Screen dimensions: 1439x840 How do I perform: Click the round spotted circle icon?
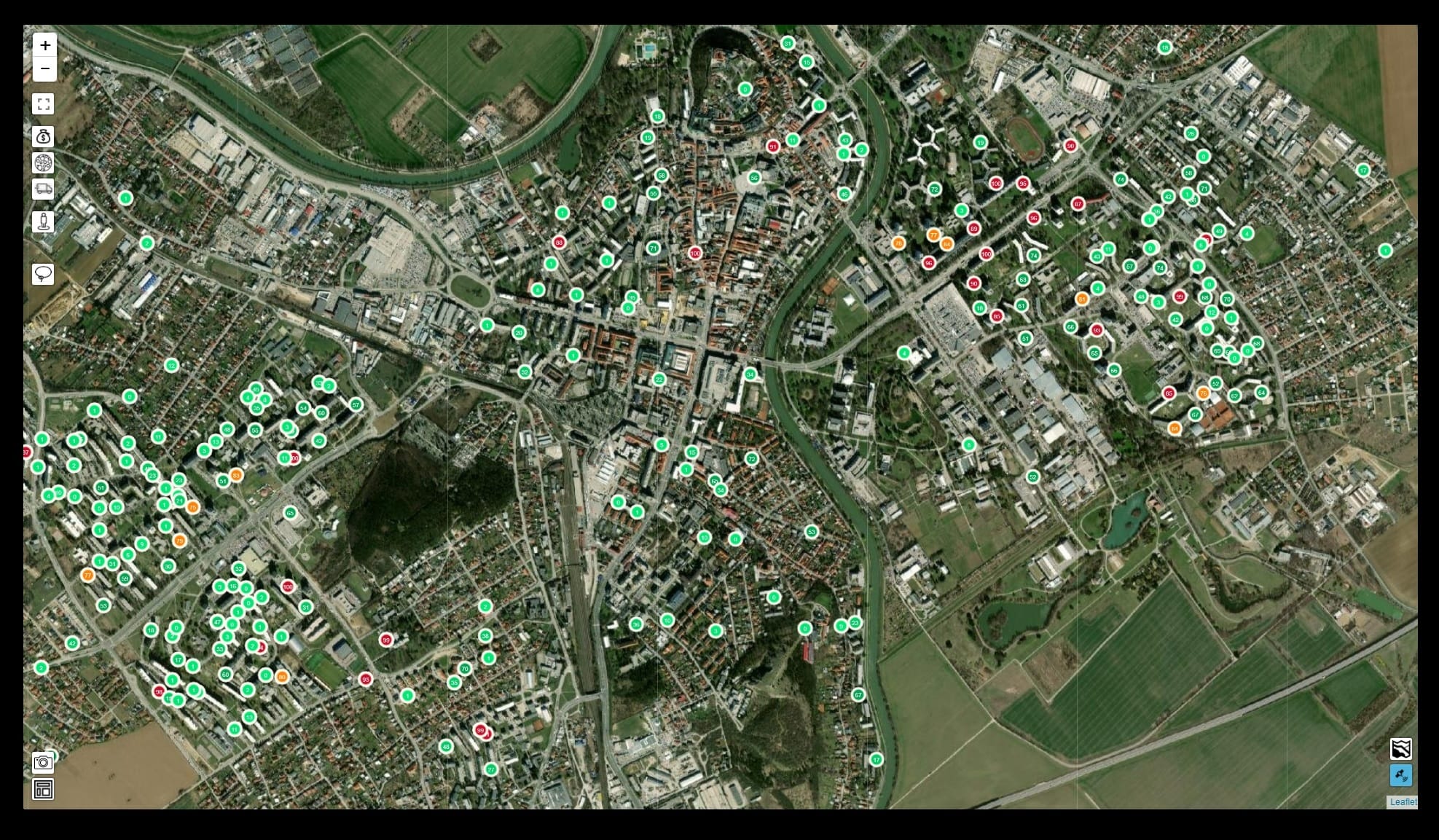point(44,163)
